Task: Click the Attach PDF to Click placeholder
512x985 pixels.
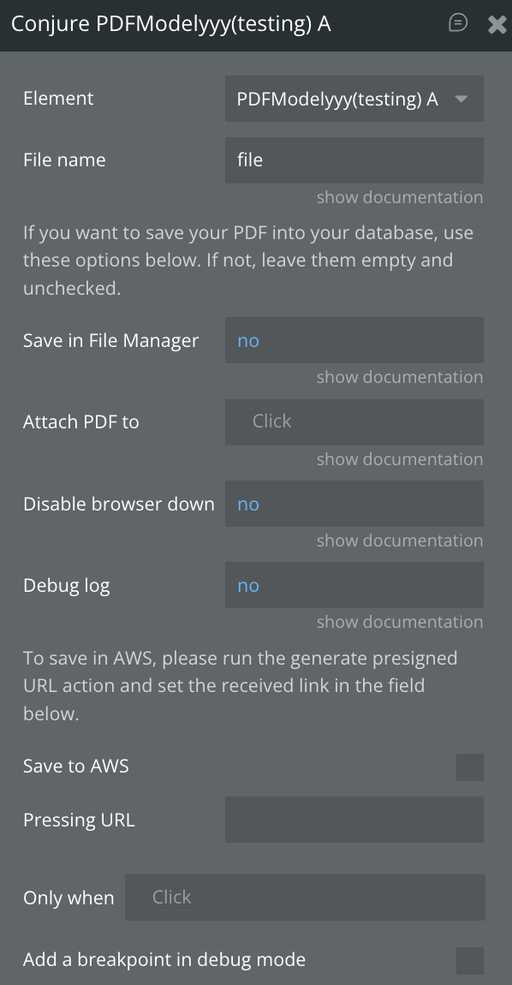Action: tap(271, 421)
